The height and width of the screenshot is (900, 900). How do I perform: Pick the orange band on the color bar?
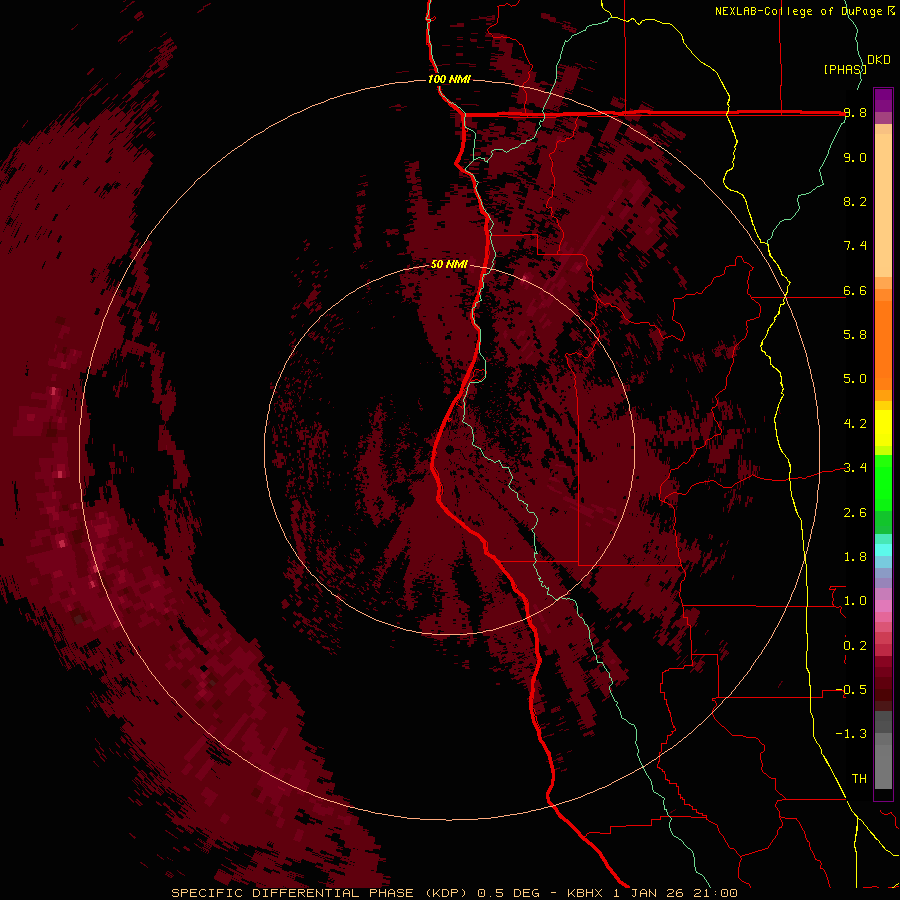(883, 344)
